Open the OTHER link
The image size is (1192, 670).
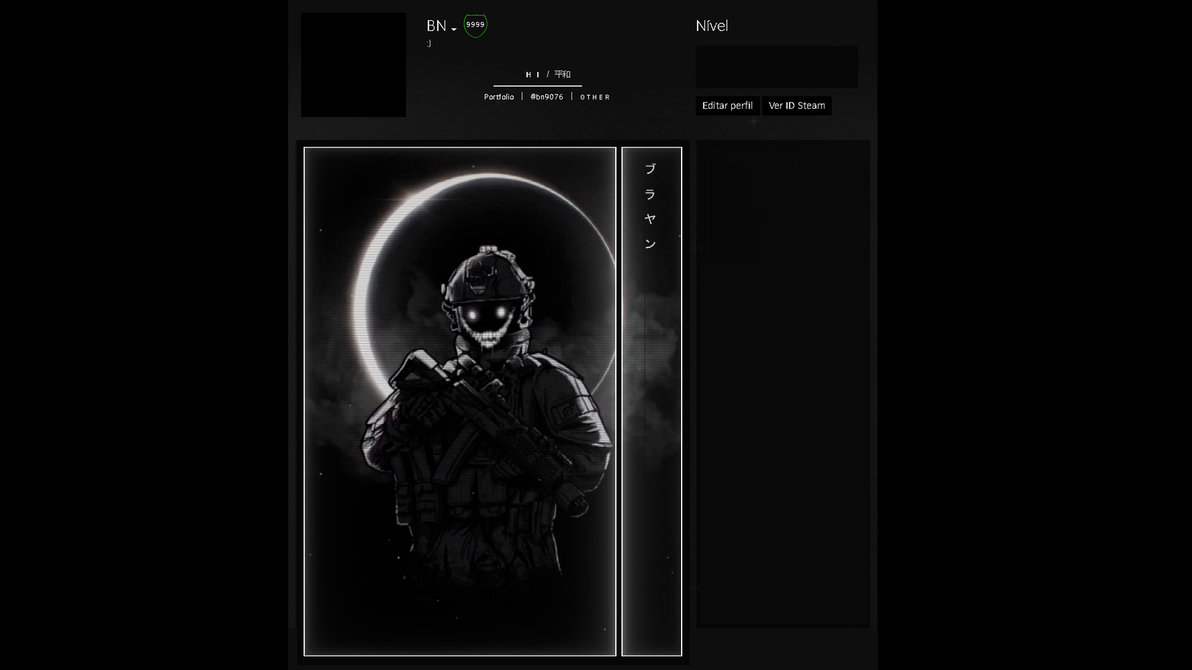pyautogui.click(x=595, y=97)
